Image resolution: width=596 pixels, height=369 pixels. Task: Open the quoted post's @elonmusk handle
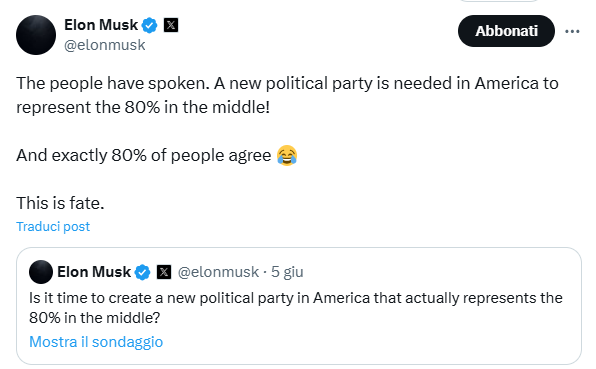pos(218,272)
